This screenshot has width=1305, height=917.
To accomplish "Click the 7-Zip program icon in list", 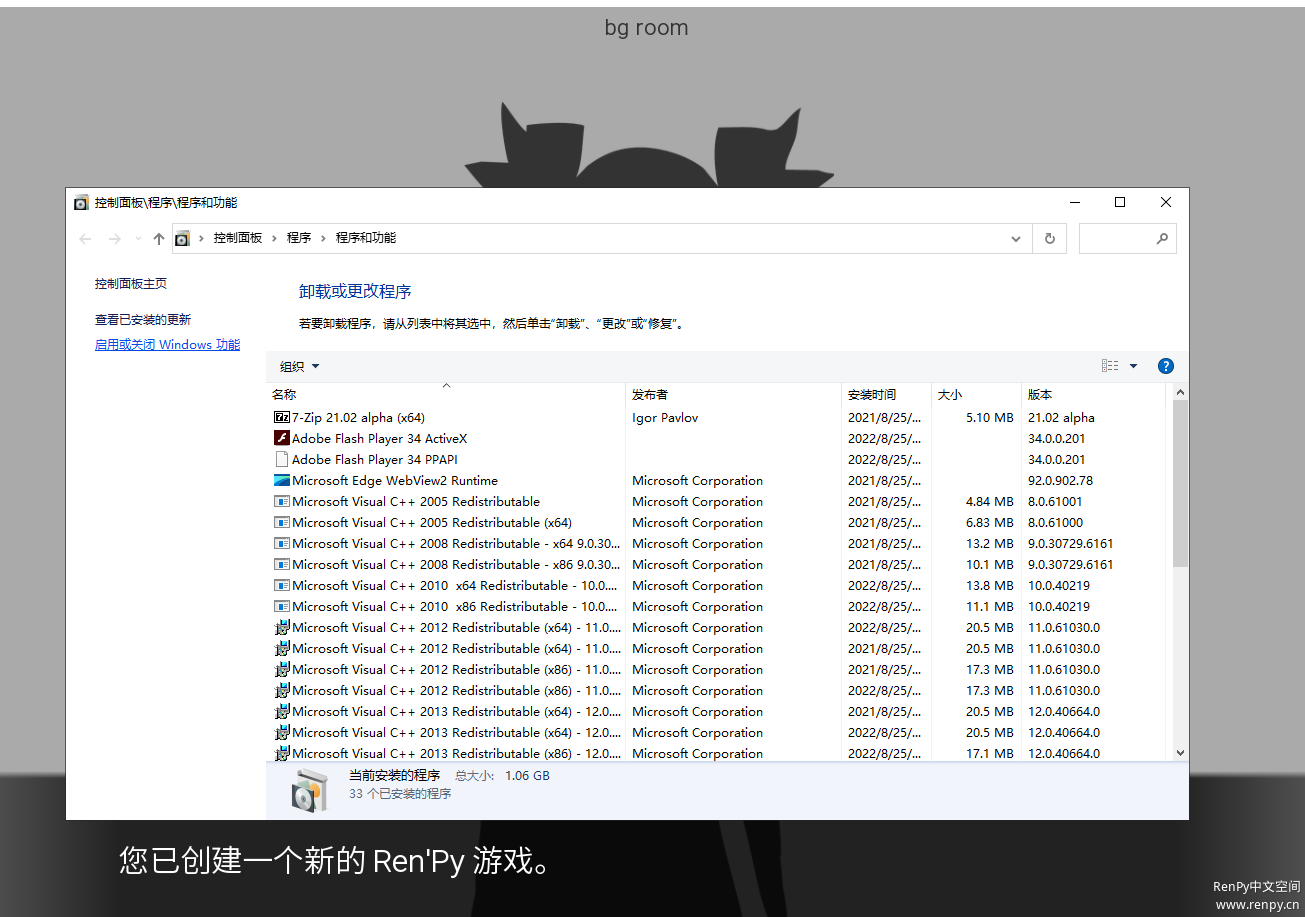I will pyautogui.click(x=281, y=417).
